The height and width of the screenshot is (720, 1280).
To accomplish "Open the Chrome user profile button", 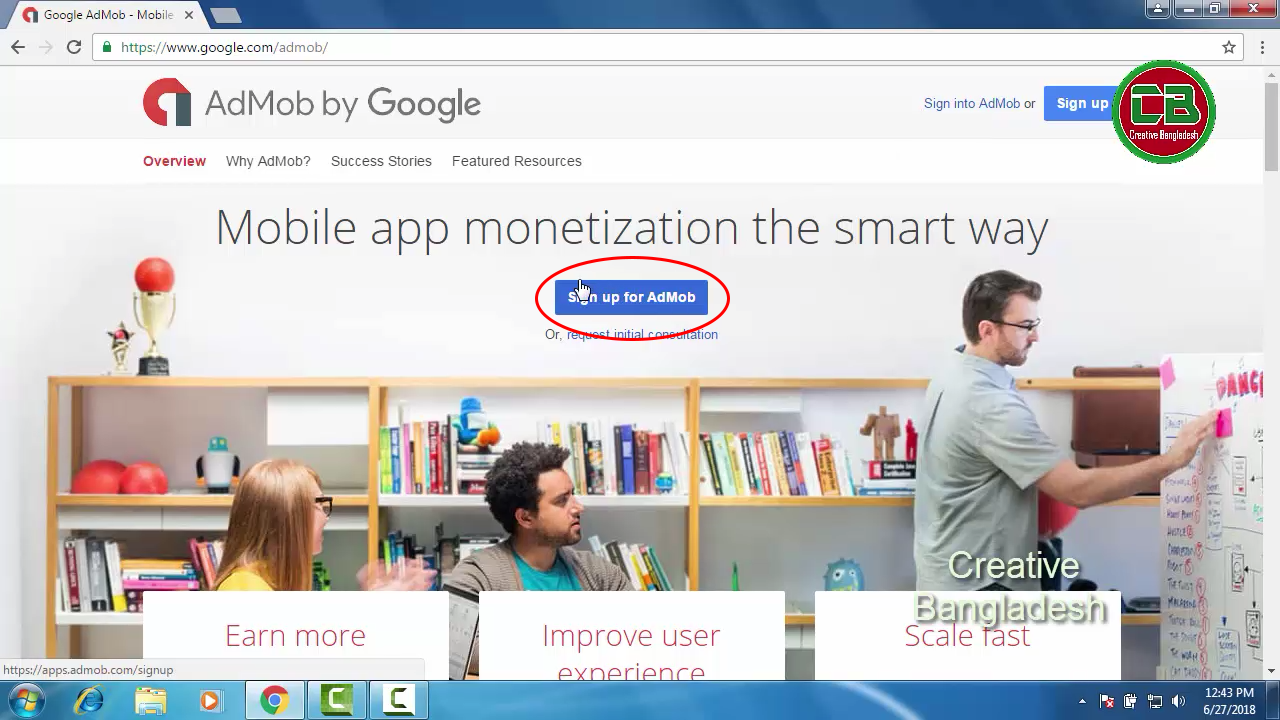I will pos(1158,9).
